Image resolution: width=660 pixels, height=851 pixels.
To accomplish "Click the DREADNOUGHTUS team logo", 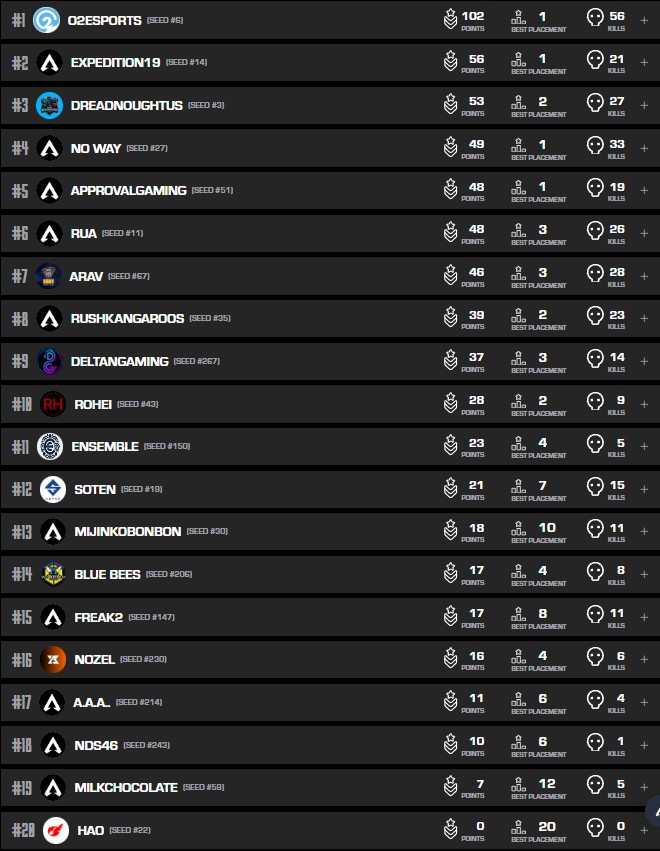I will click(49, 105).
